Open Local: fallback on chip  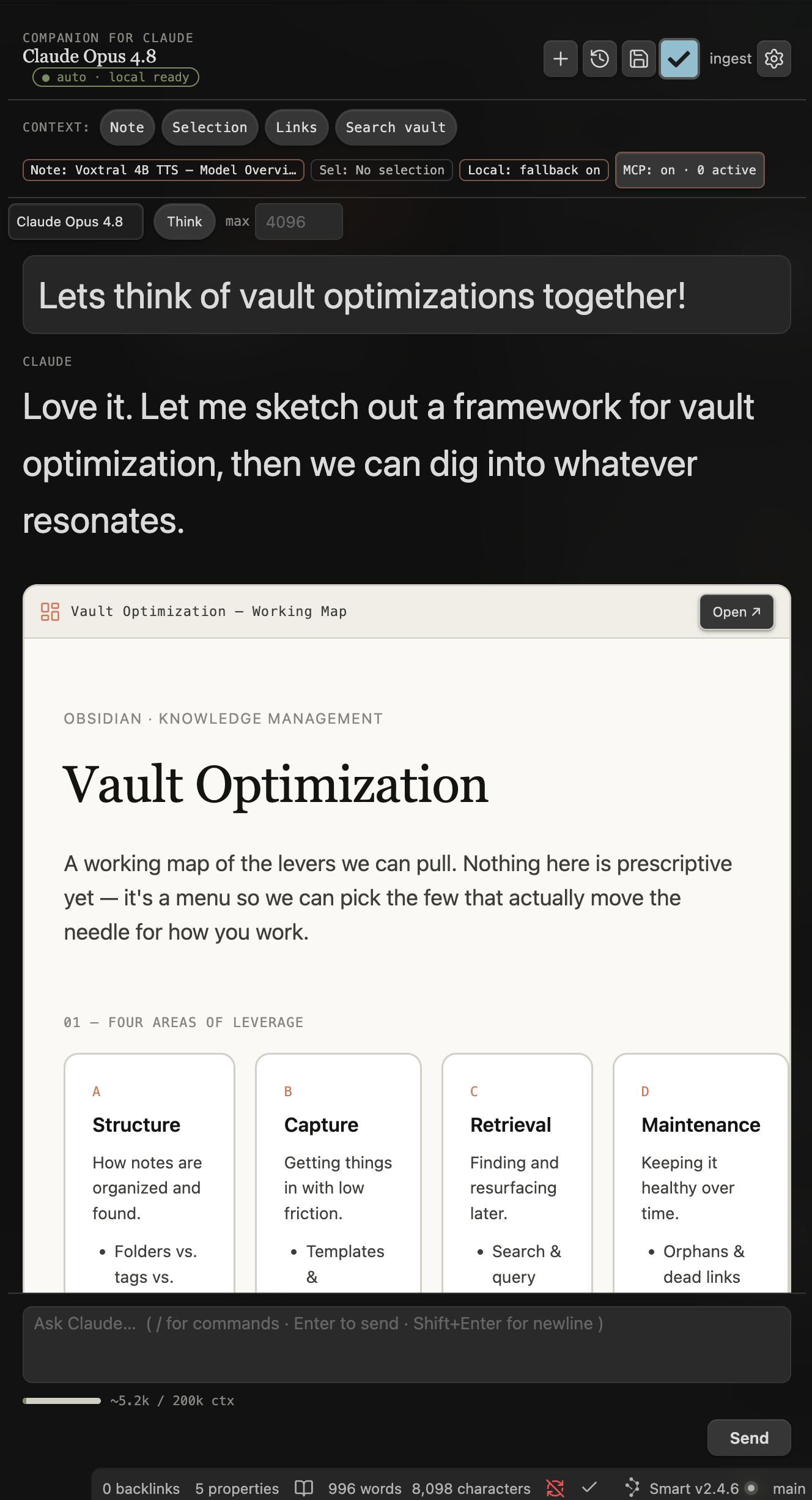click(534, 170)
